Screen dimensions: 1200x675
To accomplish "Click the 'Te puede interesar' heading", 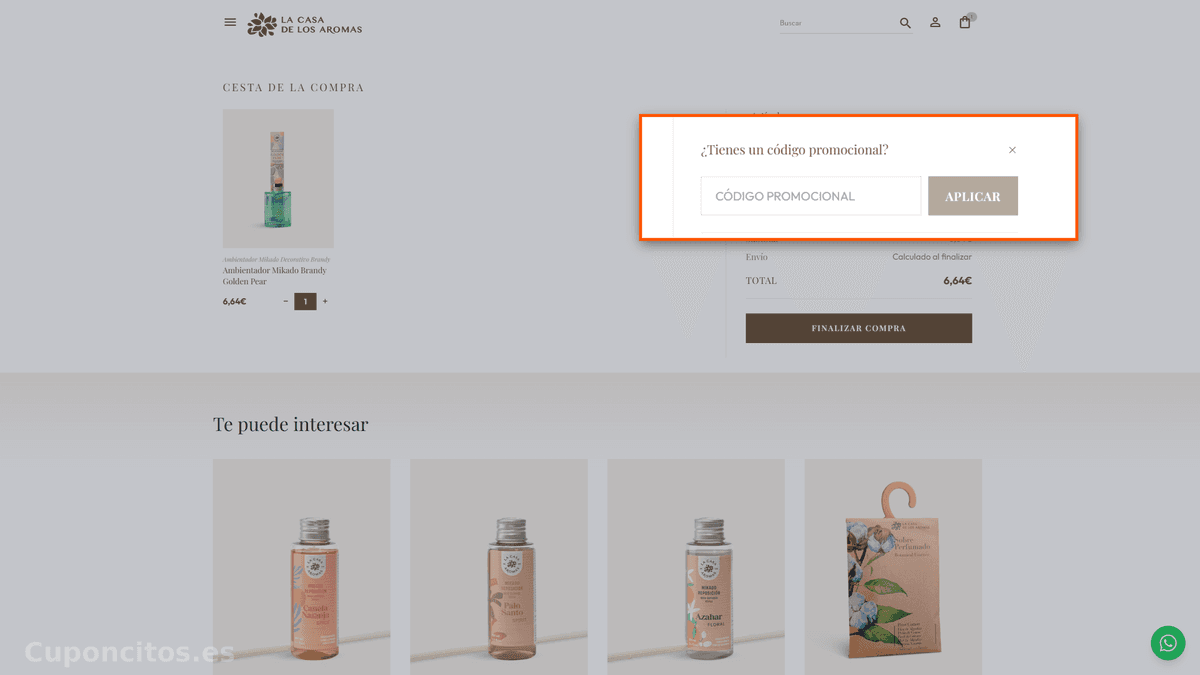I will [291, 424].
